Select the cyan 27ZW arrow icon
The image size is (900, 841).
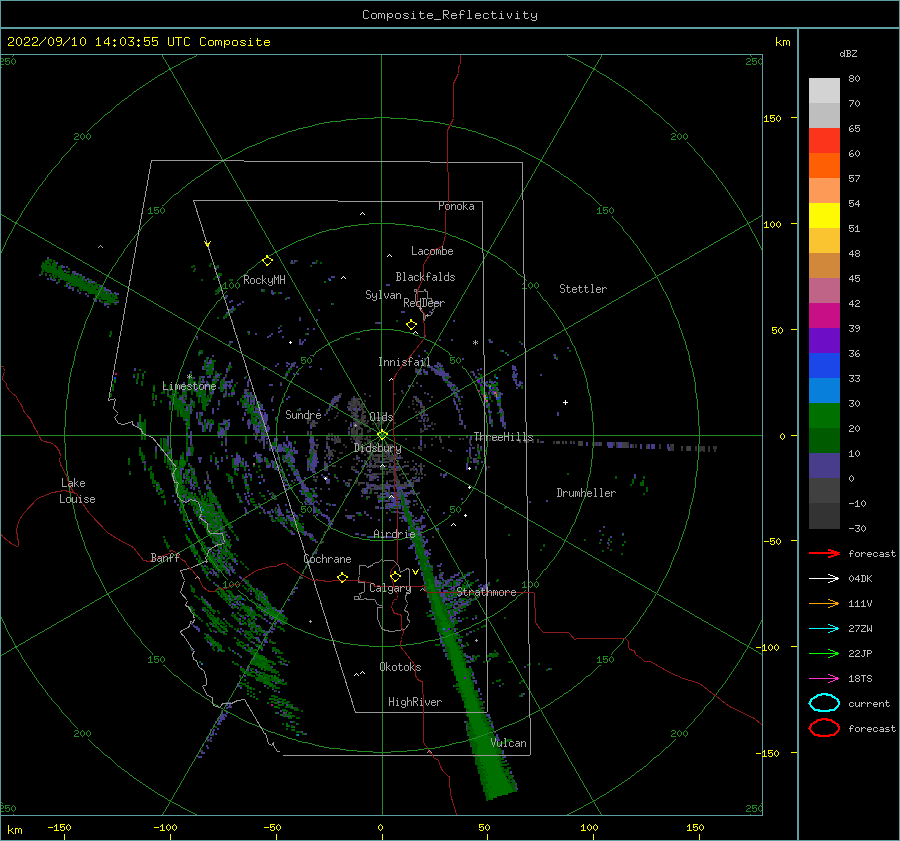[824, 629]
